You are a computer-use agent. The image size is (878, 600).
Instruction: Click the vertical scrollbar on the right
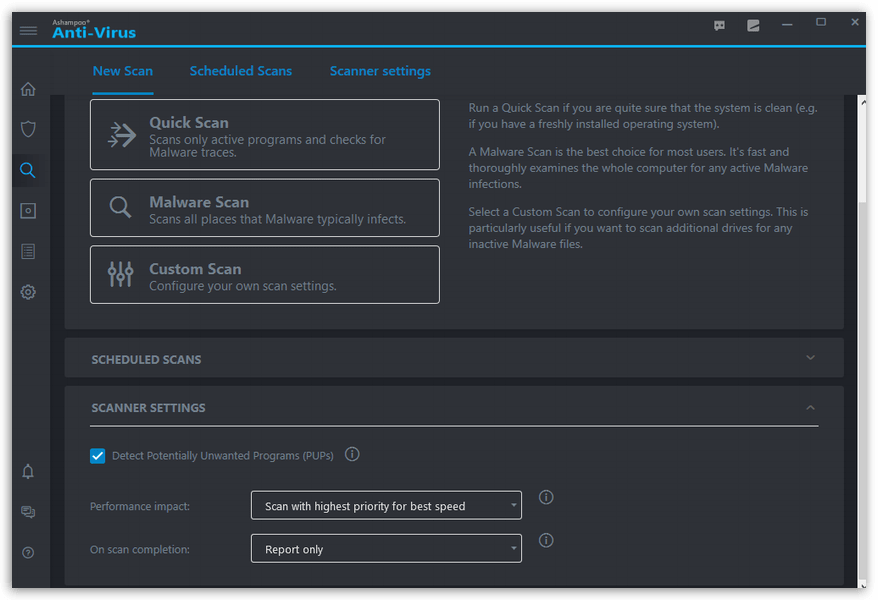[860, 390]
